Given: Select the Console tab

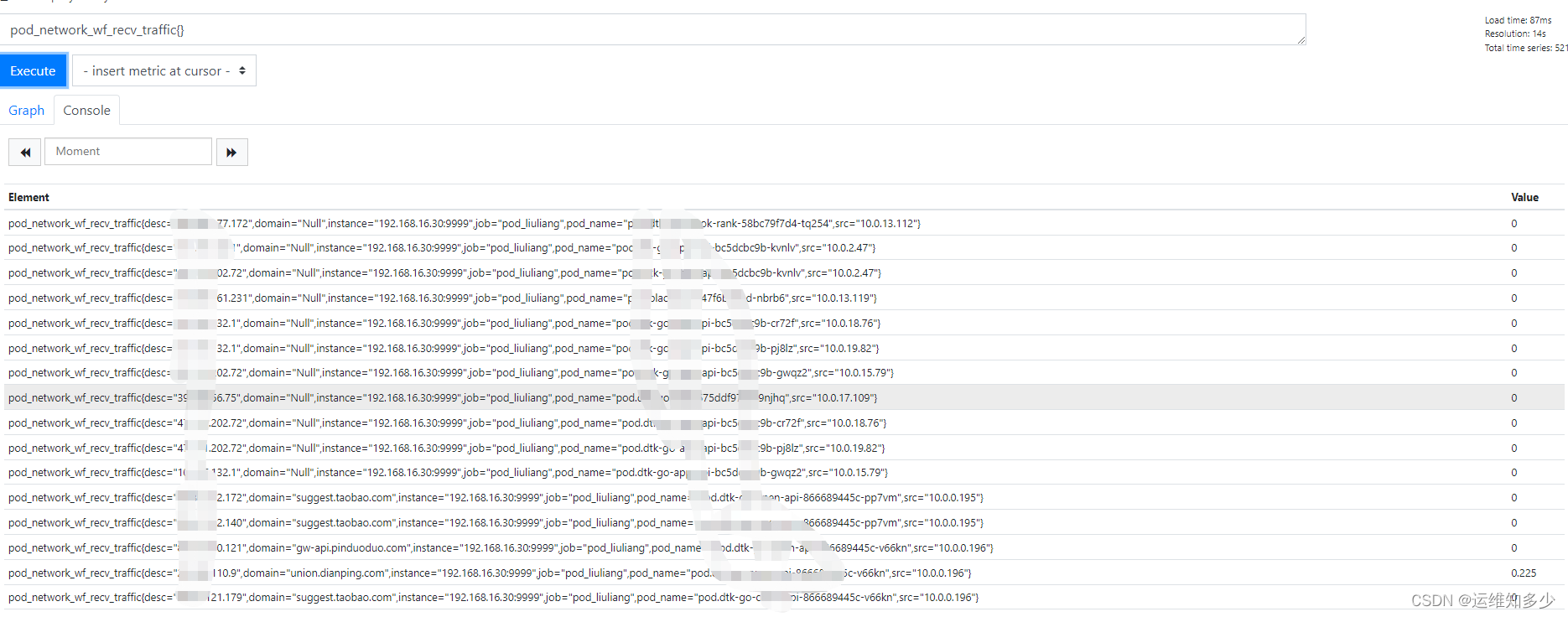Looking at the screenshot, I should pyautogui.click(x=86, y=110).
